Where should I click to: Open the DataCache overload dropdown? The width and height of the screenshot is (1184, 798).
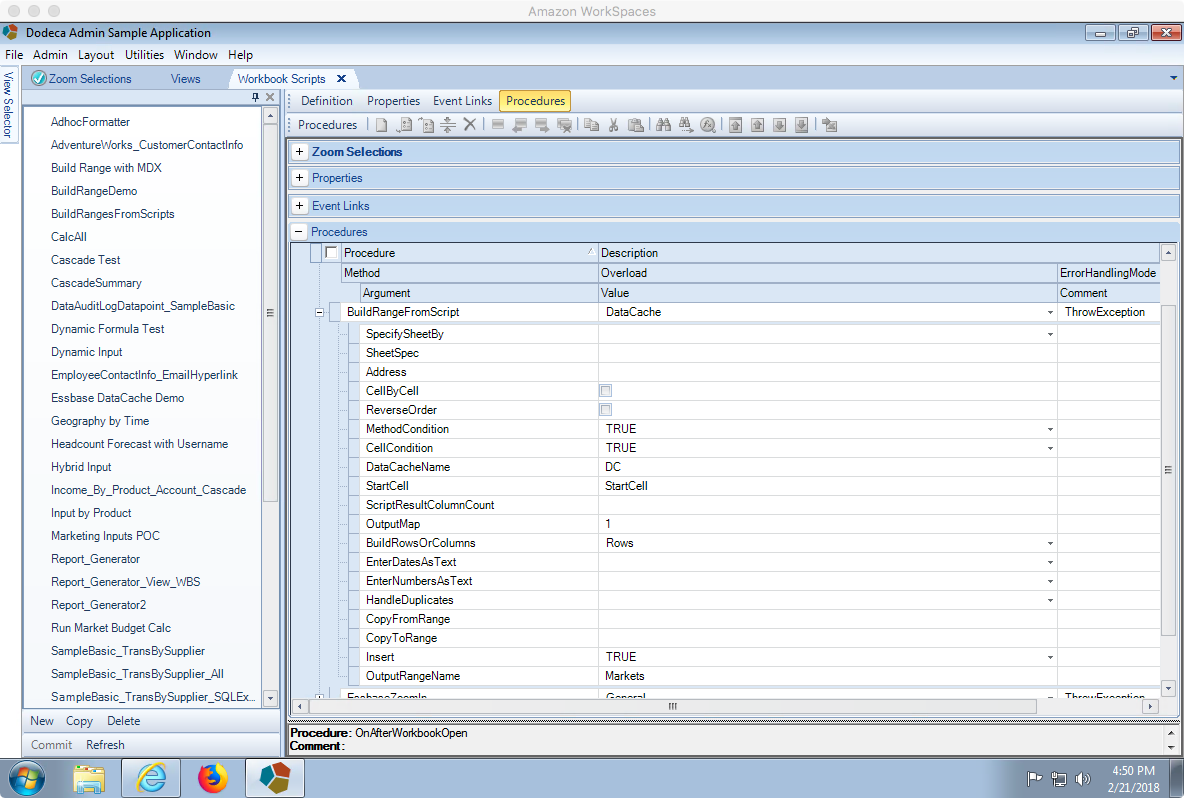point(1050,313)
